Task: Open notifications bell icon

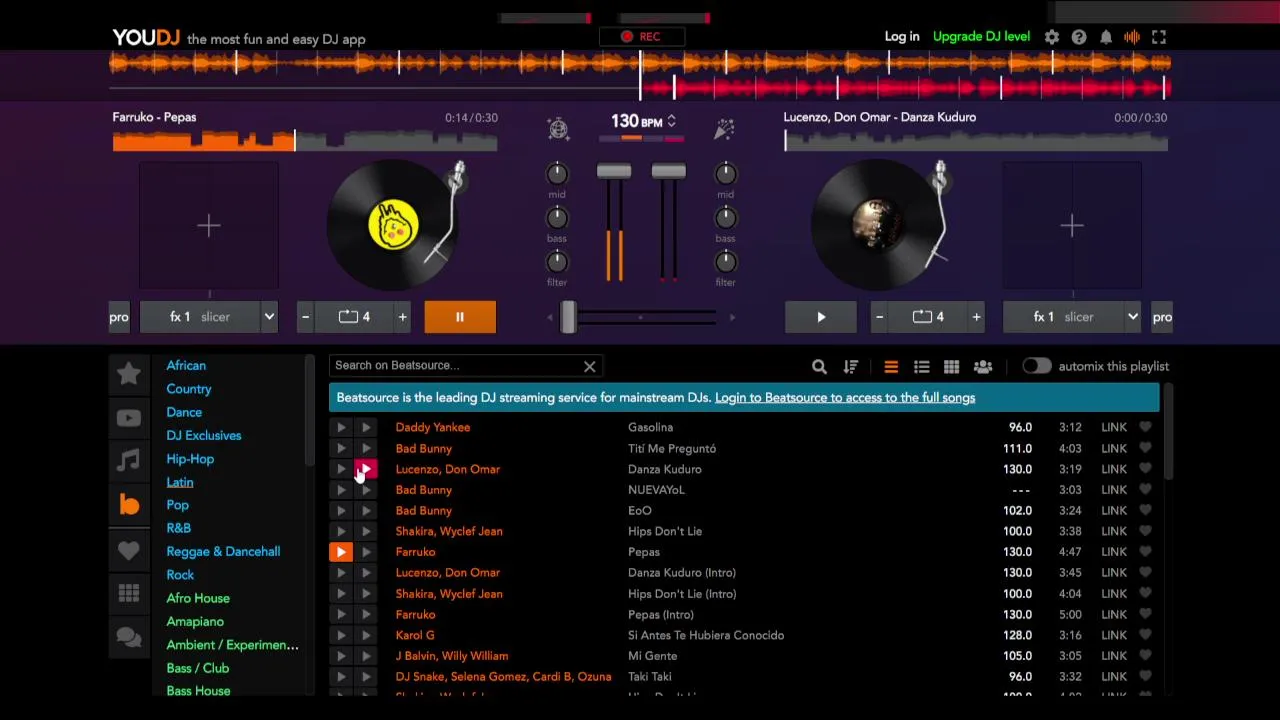Action: 1106,37
